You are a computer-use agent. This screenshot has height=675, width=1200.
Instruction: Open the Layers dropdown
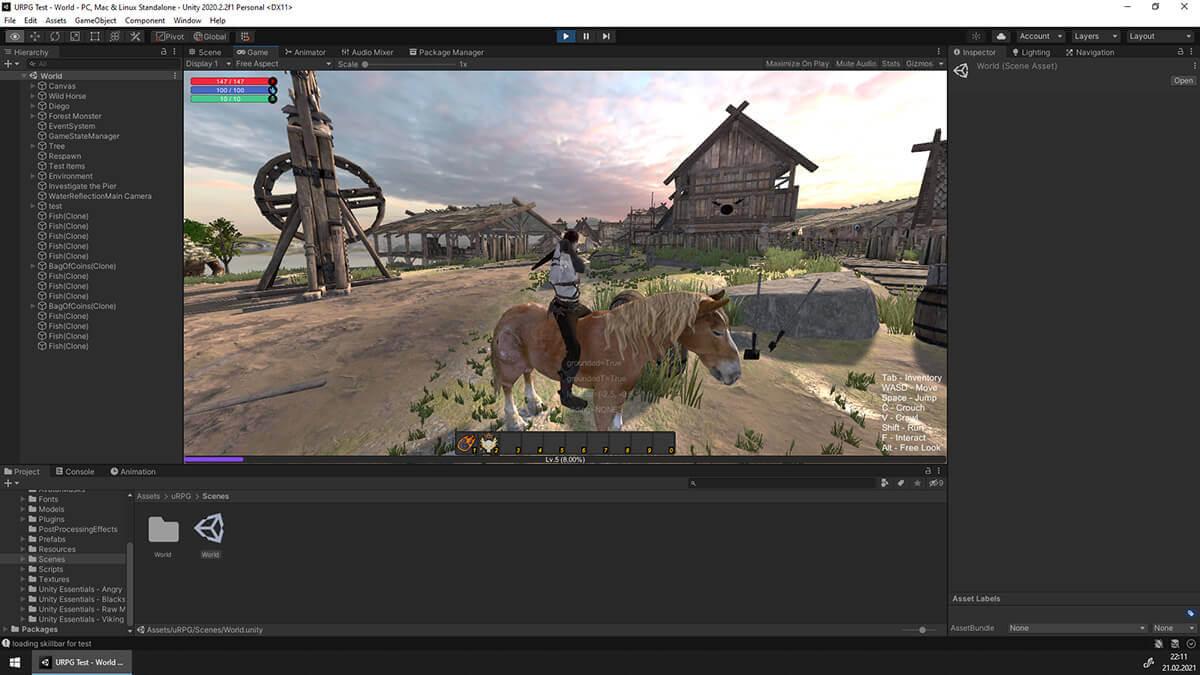pos(1094,36)
